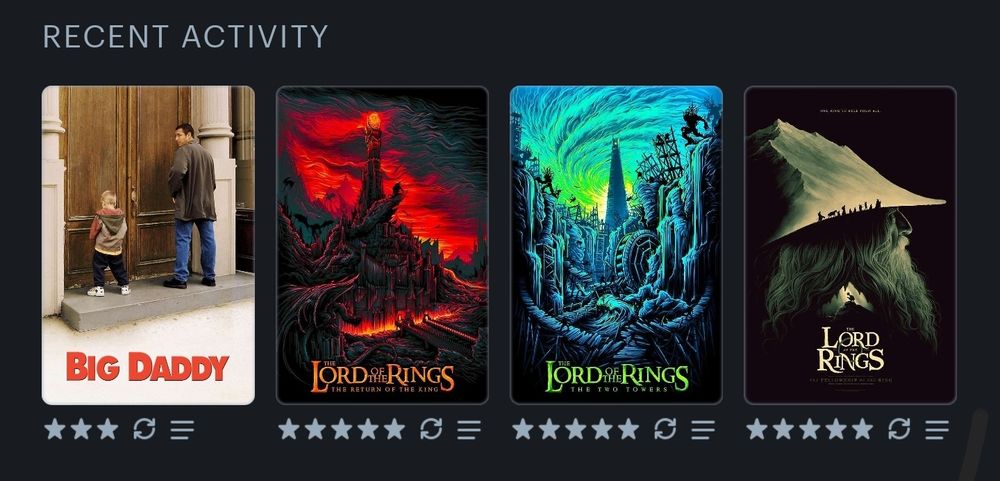Click fifth star under Fellowship of the Ring
This screenshot has height=481, width=1000.
point(862,429)
